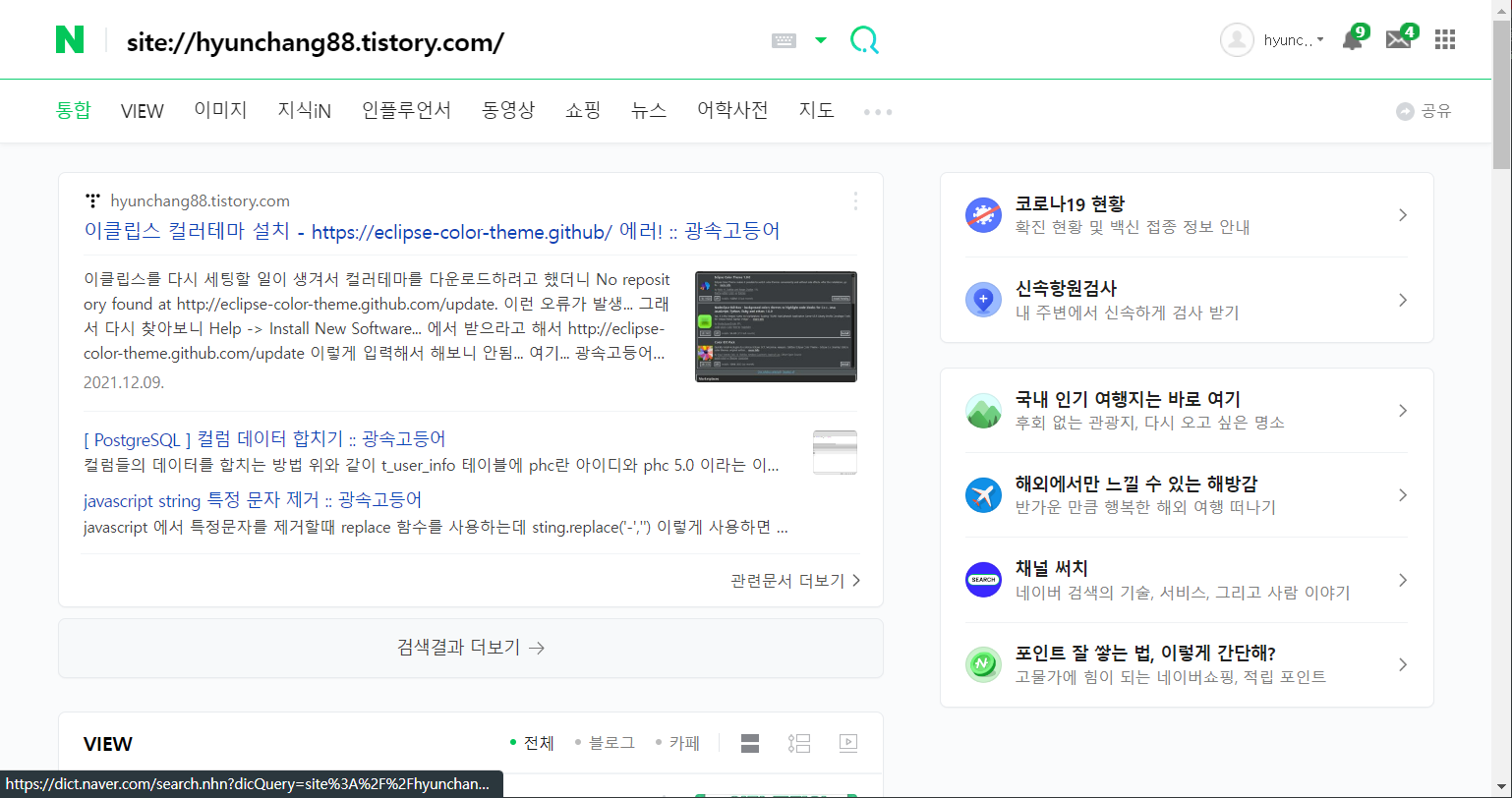Click the 채널 써치 SEARCH icon

pos(983,579)
